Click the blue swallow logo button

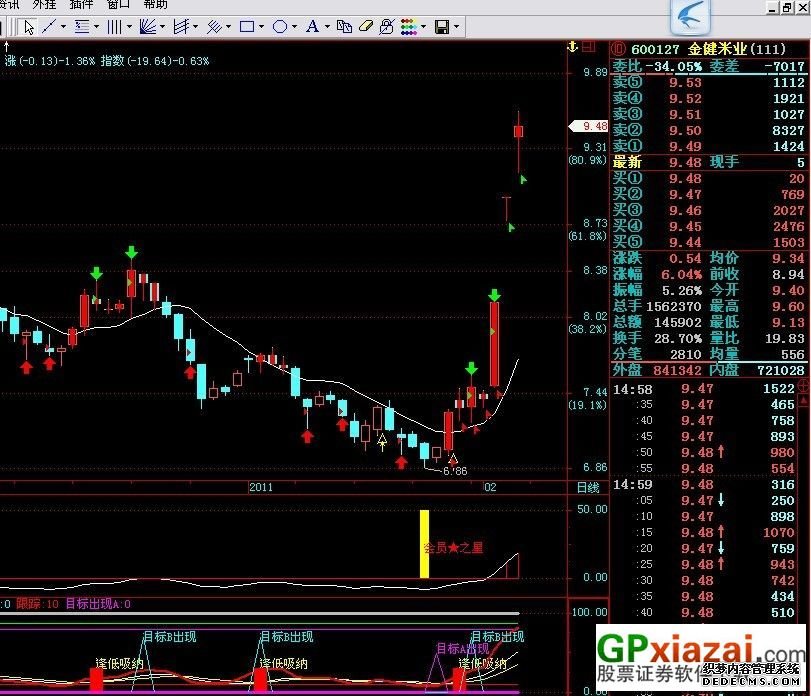pyautogui.click(x=690, y=18)
